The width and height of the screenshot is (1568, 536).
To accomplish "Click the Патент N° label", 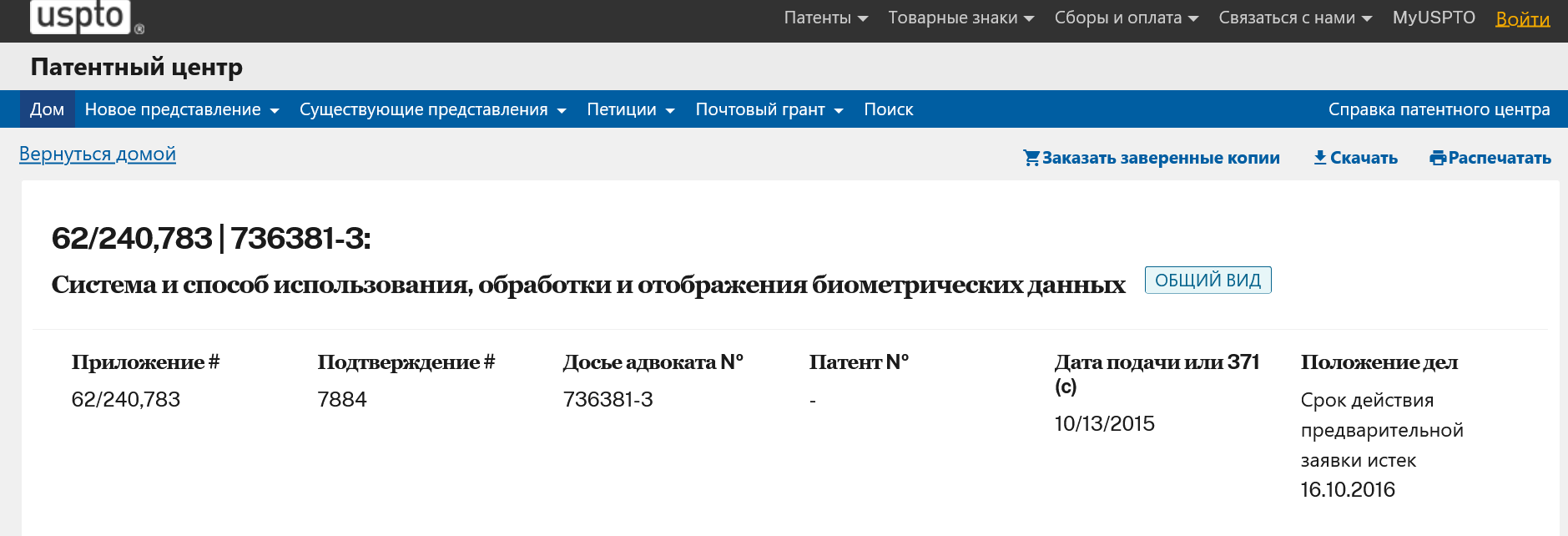I will [x=859, y=362].
